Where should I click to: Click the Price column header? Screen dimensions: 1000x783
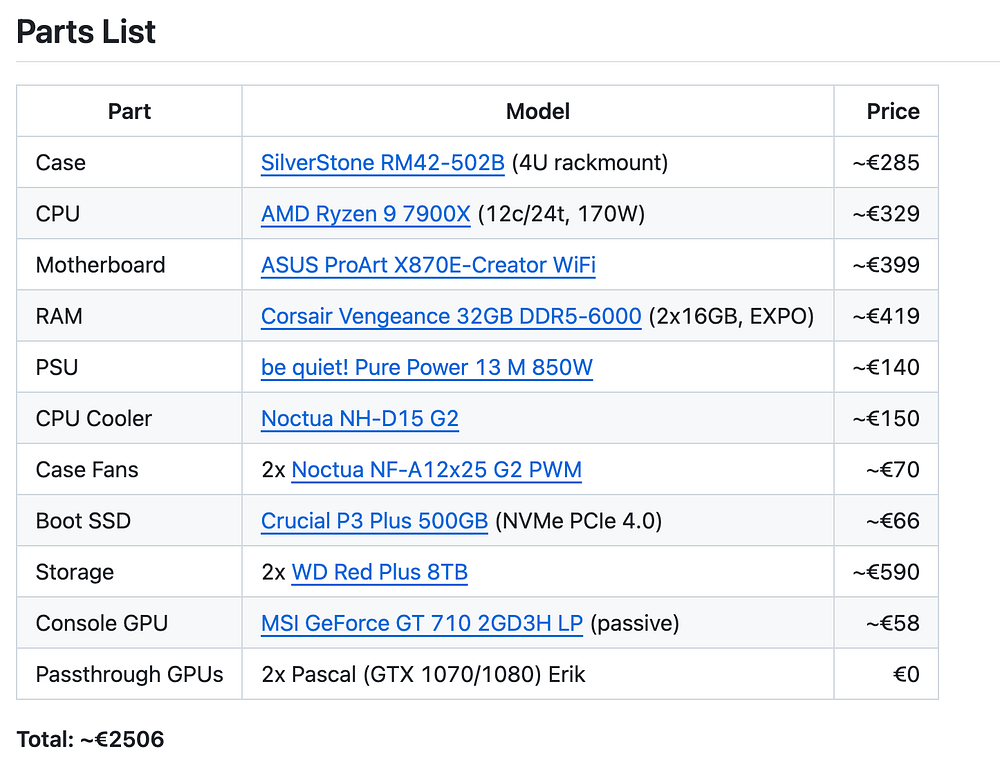tap(892, 111)
